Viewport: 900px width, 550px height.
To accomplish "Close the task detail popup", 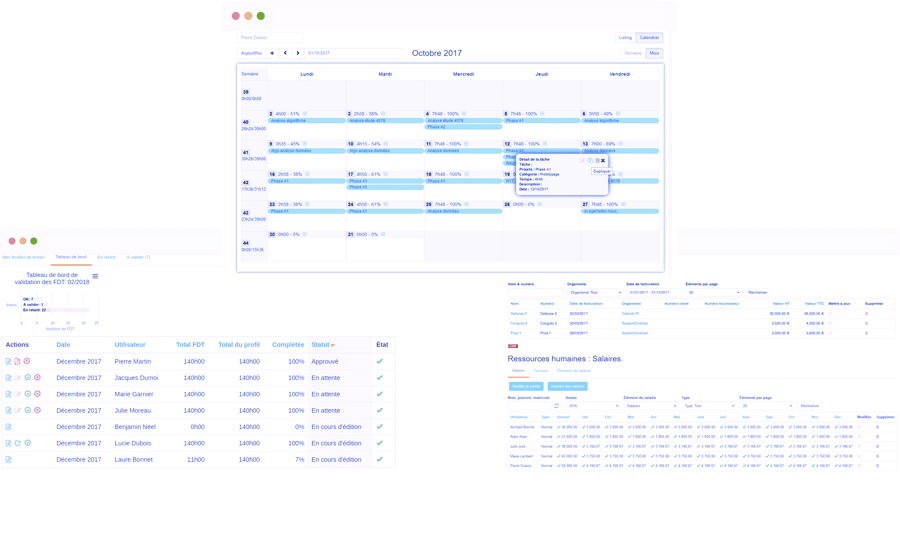I will [603, 161].
